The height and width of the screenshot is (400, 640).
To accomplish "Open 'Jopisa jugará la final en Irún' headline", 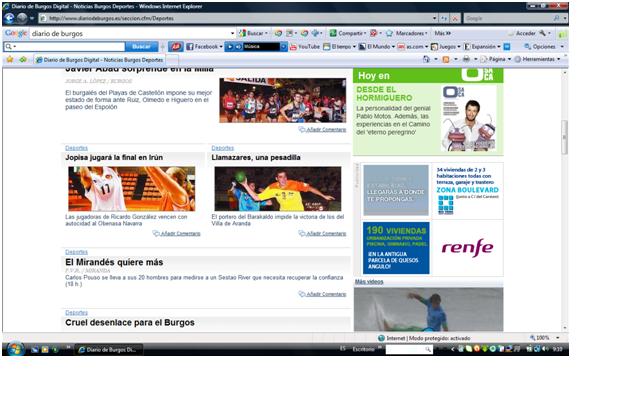I will coord(114,158).
